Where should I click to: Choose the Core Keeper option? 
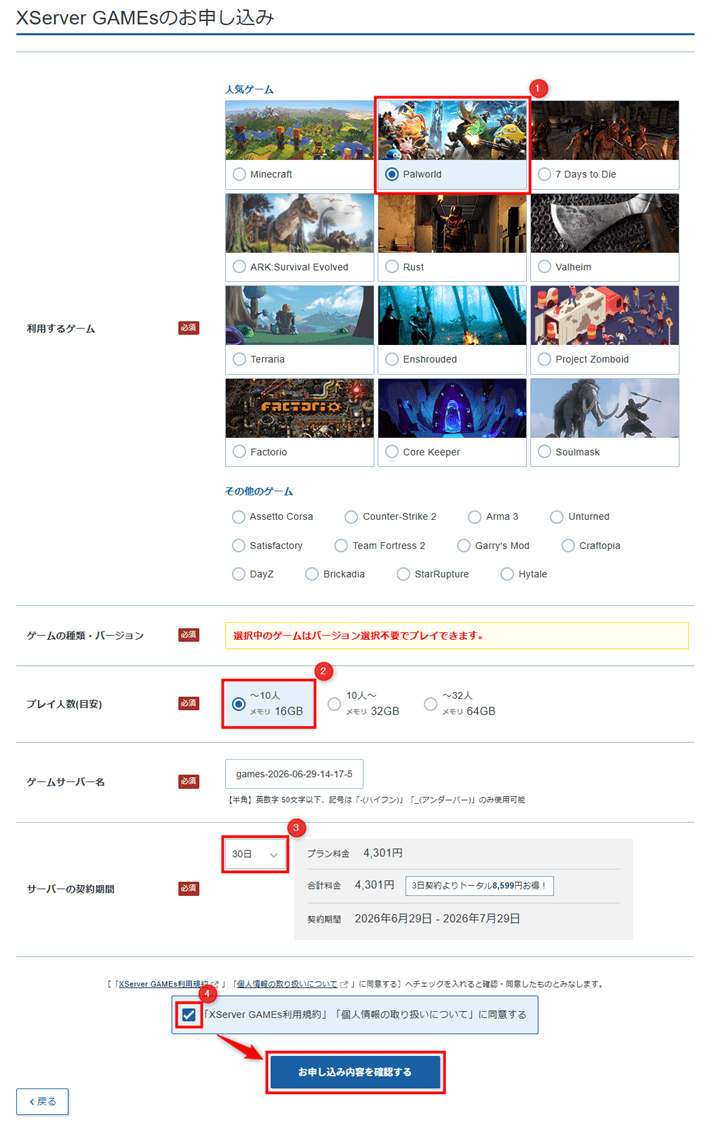pyautogui.click(x=392, y=452)
